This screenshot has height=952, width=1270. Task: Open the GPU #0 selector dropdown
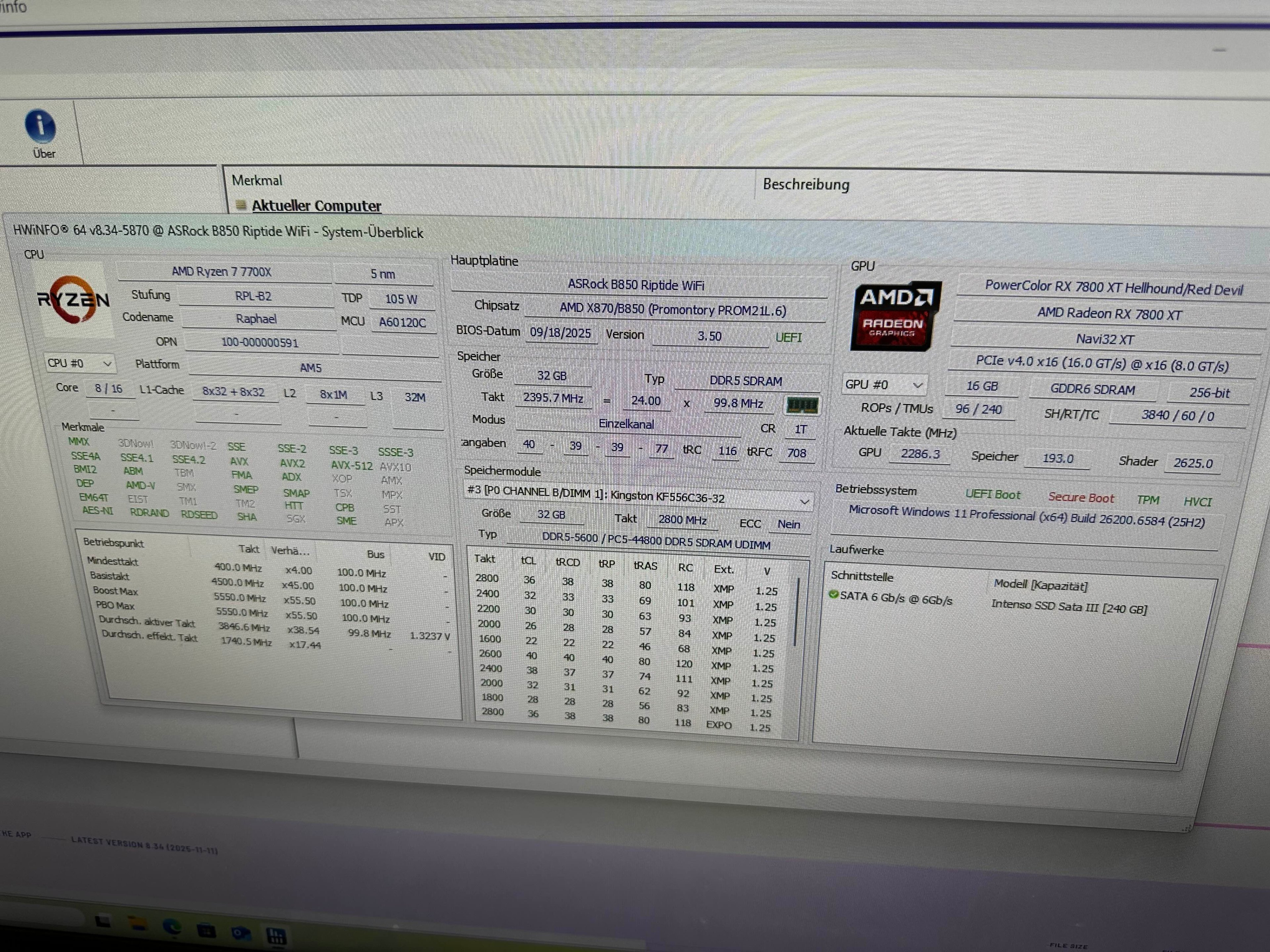[x=884, y=384]
